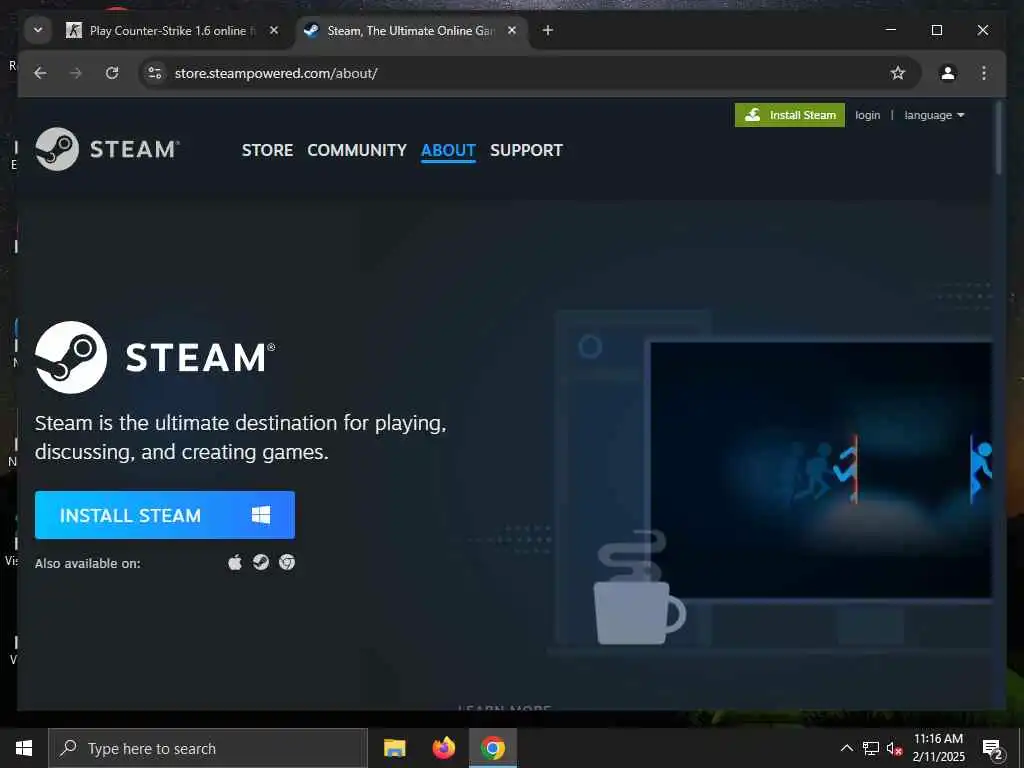
Task: Click the large Steam hero logo
Action: pyautogui.click(x=155, y=357)
